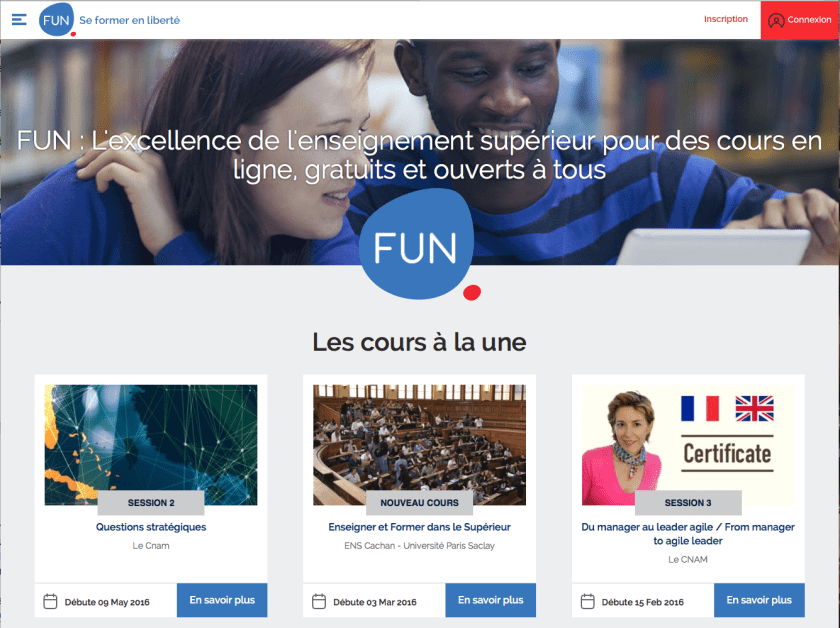Select the Questions stratégiques network thumbnail
This screenshot has height=628, width=840.
pyautogui.click(x=151, y=445)
